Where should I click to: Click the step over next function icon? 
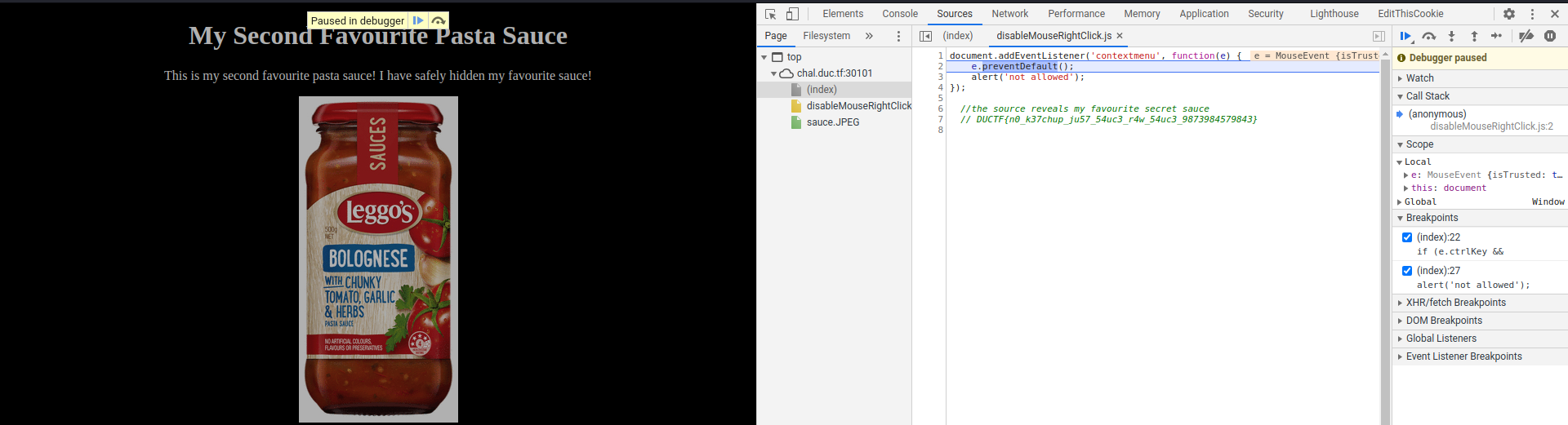click(x=1428, y=36)
